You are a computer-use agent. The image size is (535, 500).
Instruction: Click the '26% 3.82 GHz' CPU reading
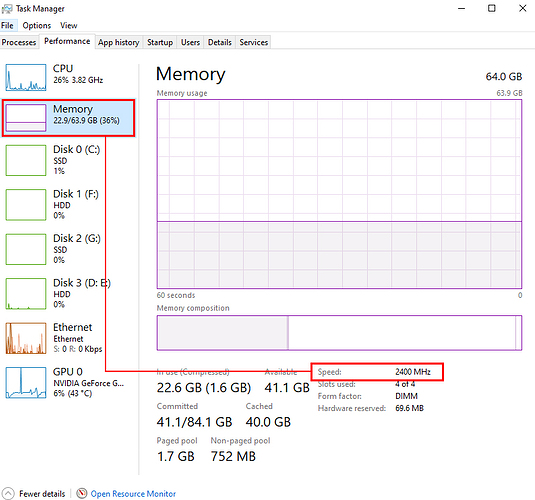(78, 80)
